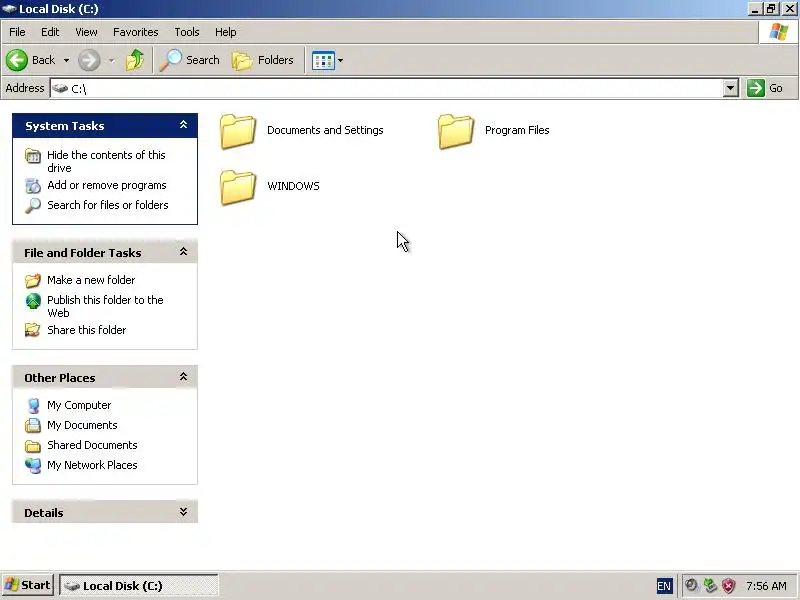This screenshot has width=800, height=600.
Task: Click the first gray system tray icon
Action: [x=691, y=585]
